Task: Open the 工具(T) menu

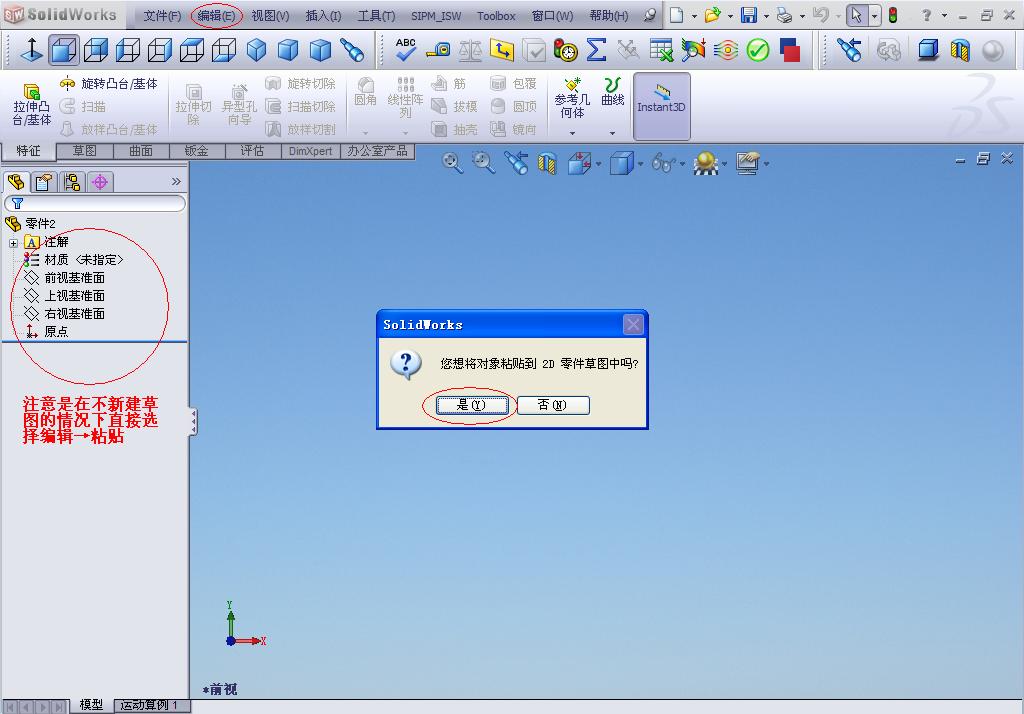Action: [376, 16]
